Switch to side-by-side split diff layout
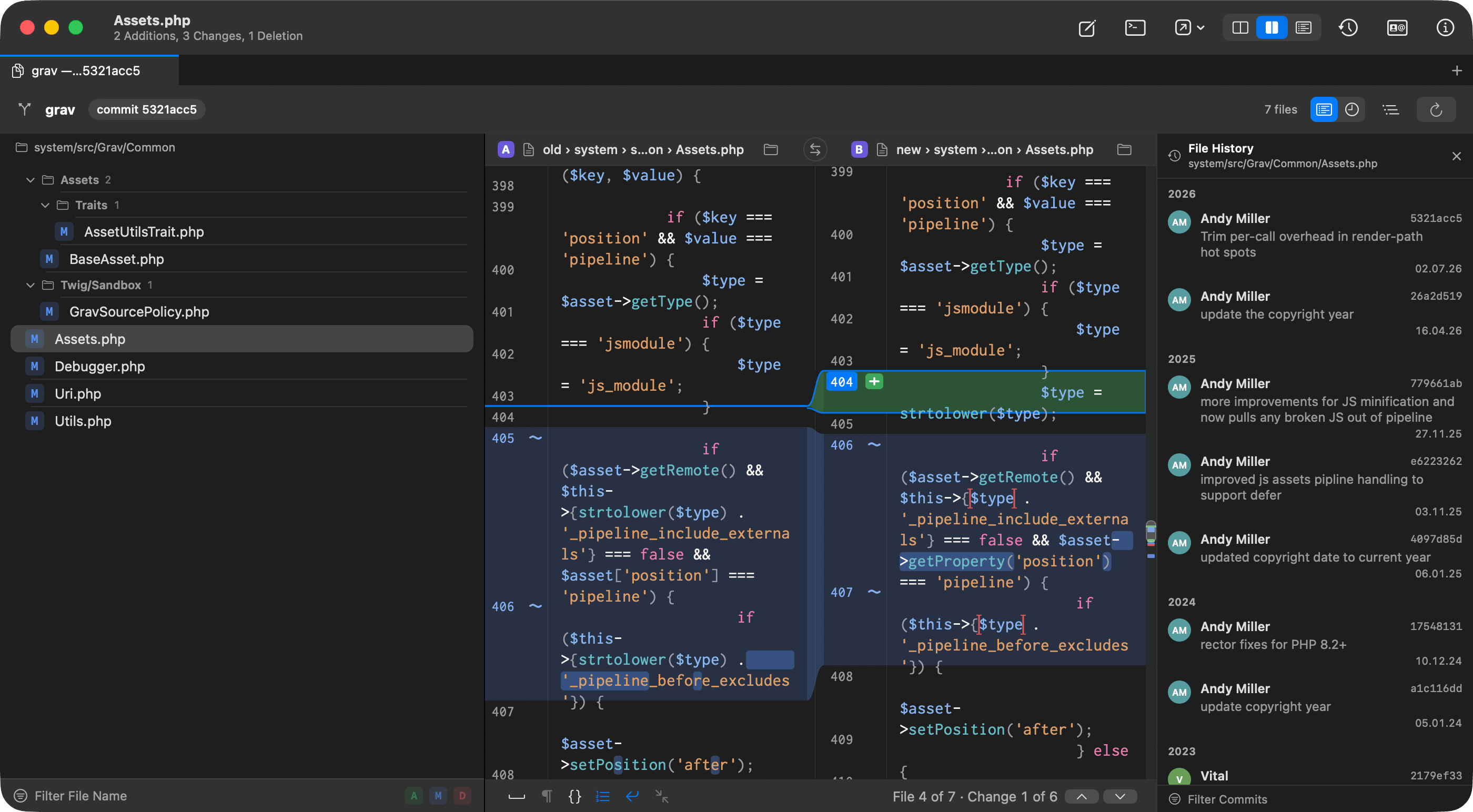 (1272, 28)
